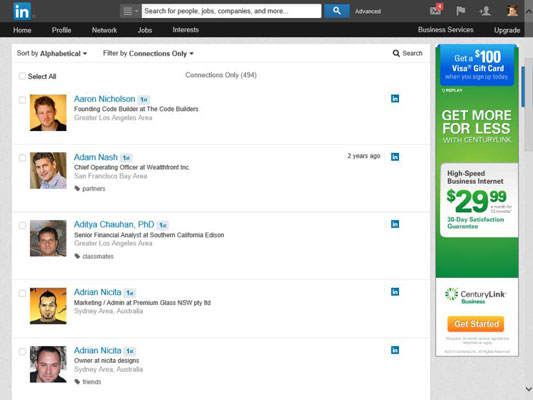Check the box for Aditya Chauhan, PhD
533x400 pixels.
click(x=22, y=225)
